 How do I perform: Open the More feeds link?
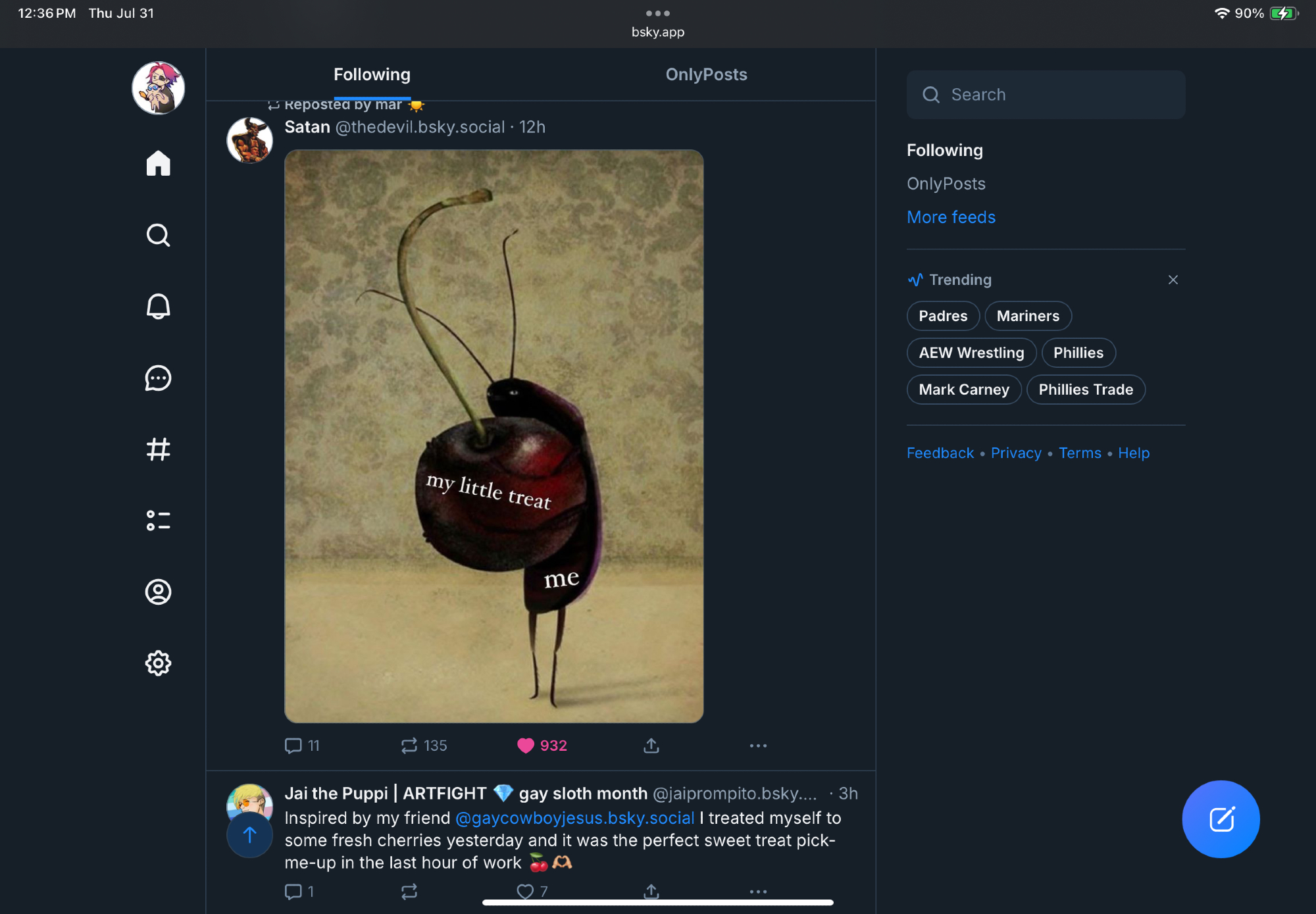pyautogui.click(x=951, y=217)
